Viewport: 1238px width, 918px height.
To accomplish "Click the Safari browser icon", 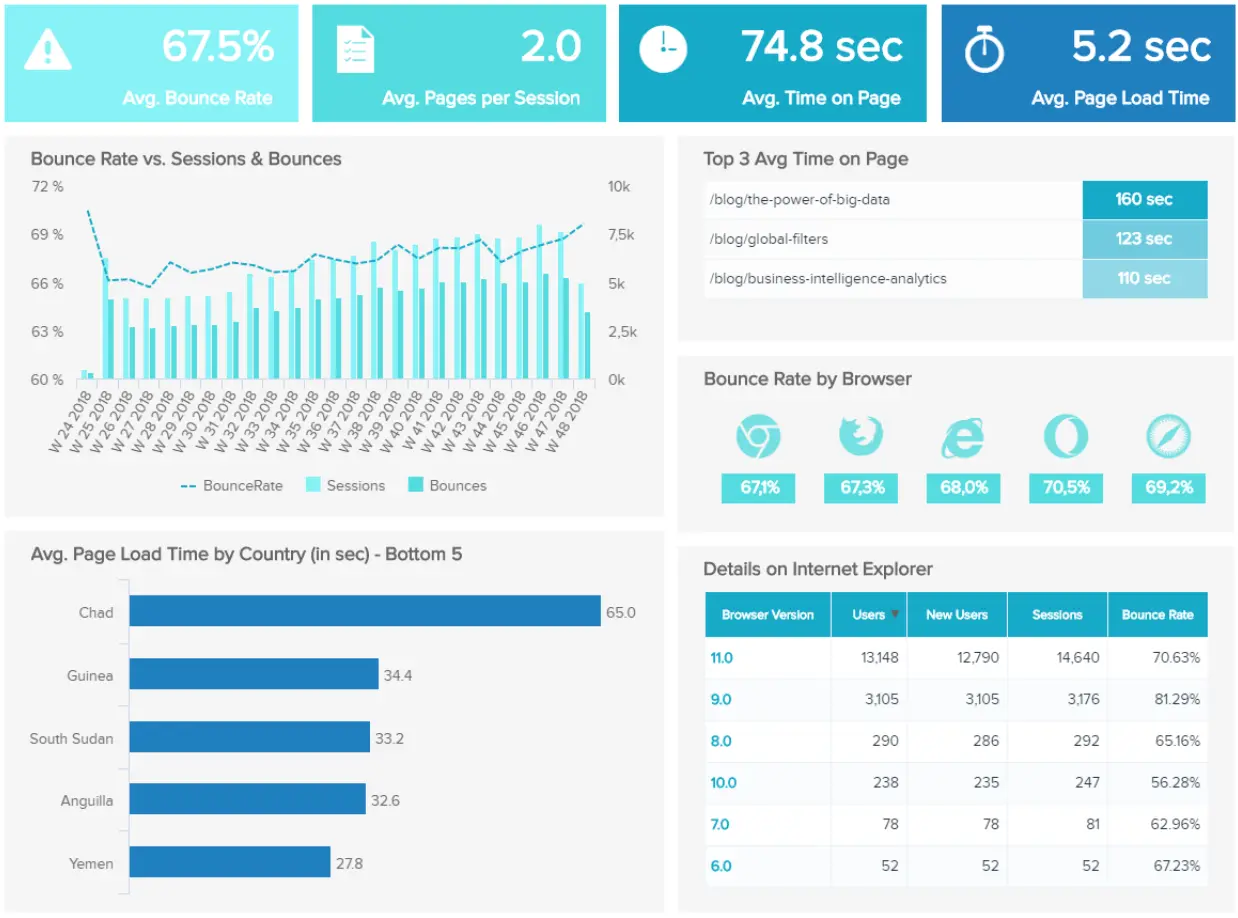I will 1168,435.
